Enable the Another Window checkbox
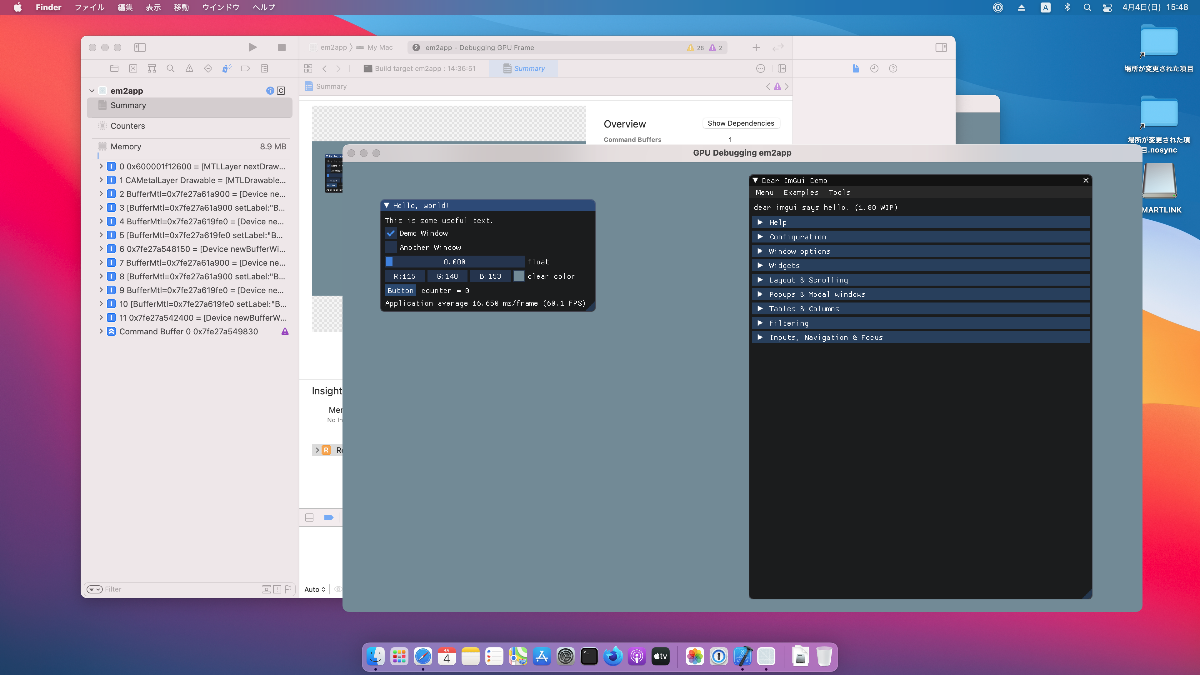Viewport: 1200px width, 675px height. coord(391,247)
